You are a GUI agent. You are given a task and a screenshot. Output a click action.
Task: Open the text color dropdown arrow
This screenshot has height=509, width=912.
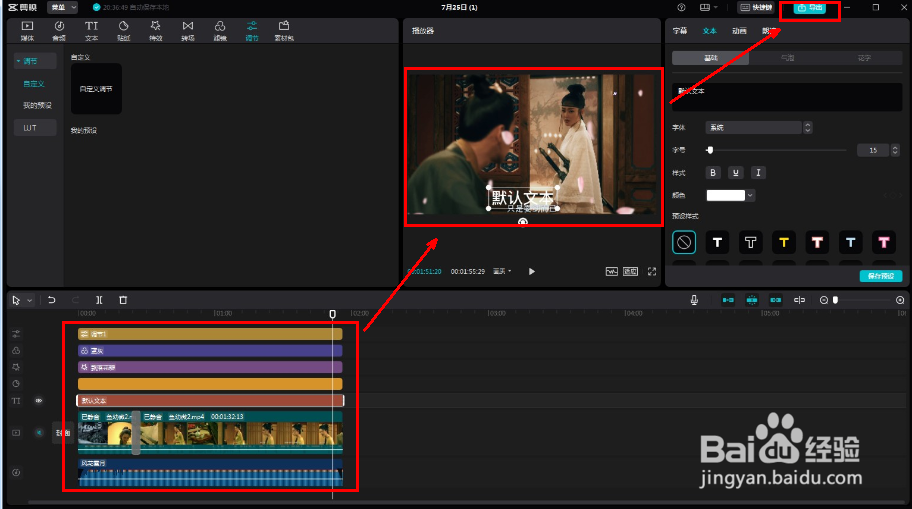[x=750, y=195]
